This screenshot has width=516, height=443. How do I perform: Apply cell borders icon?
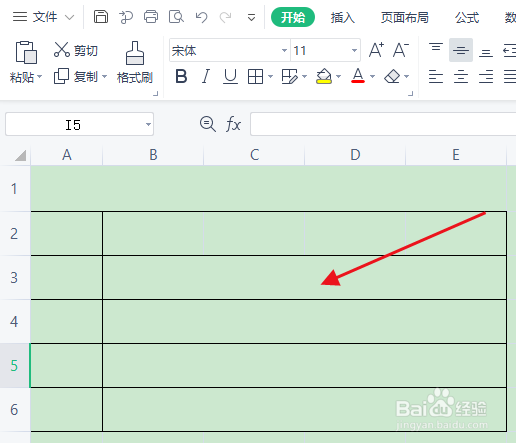point(255,77)
